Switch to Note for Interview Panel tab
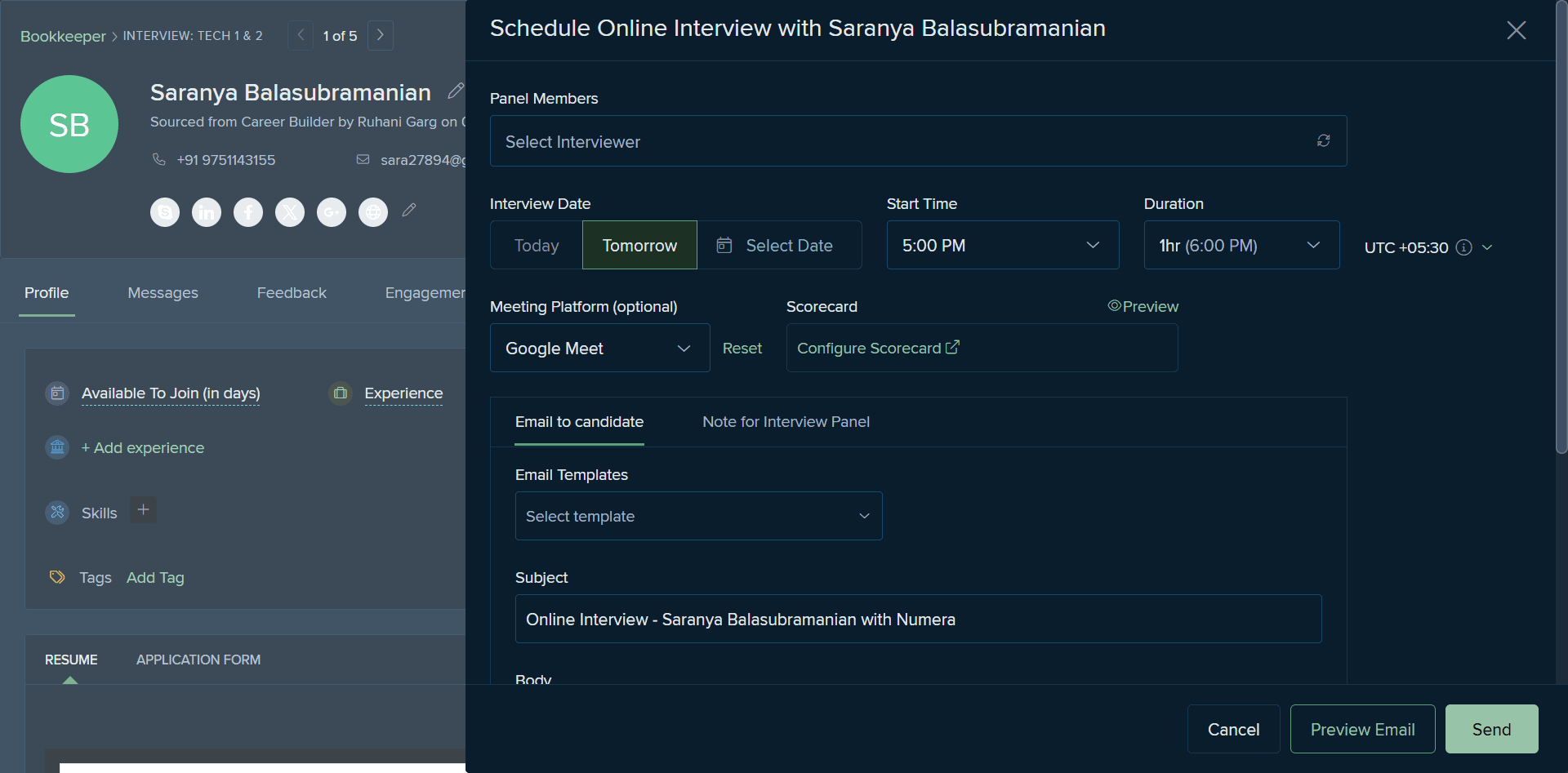The image size is (1568, 773). pos(786,422)
